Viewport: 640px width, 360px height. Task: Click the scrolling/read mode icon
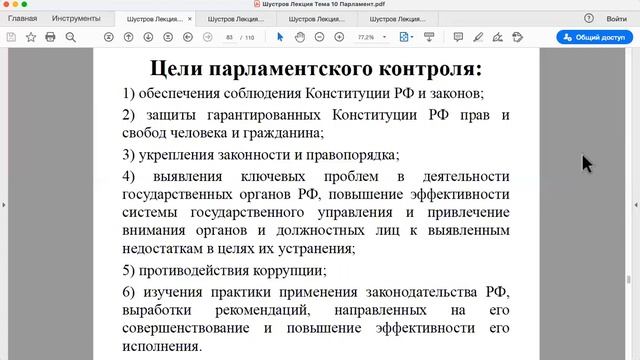click(x=429, y=37)
